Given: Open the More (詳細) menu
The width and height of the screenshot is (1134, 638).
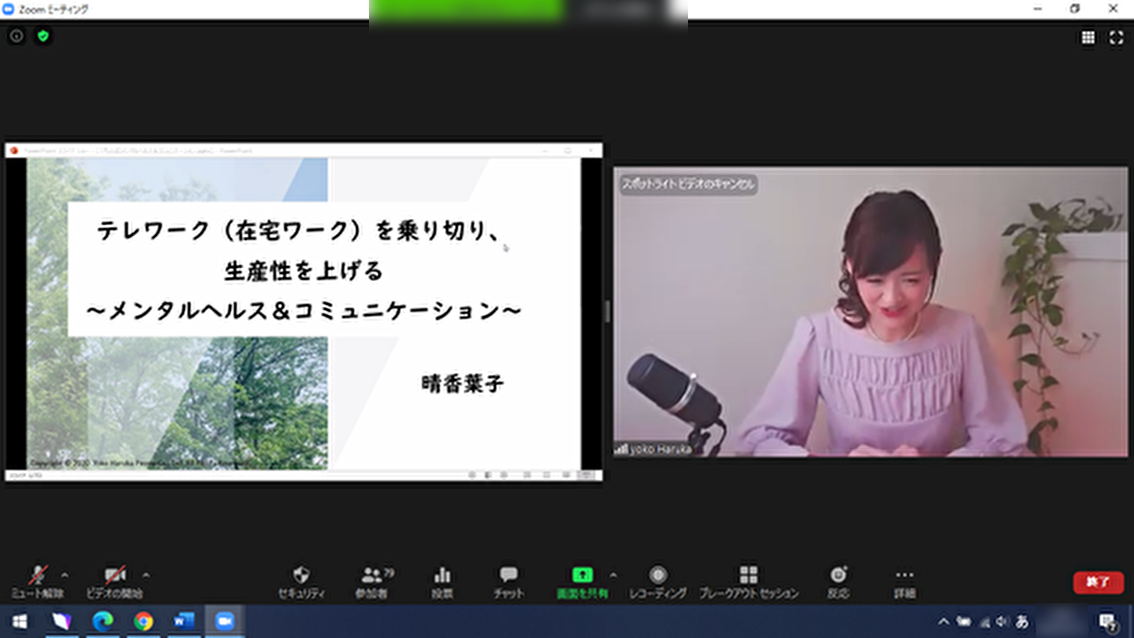Looking at the screenshot, I should click(904, 581).
